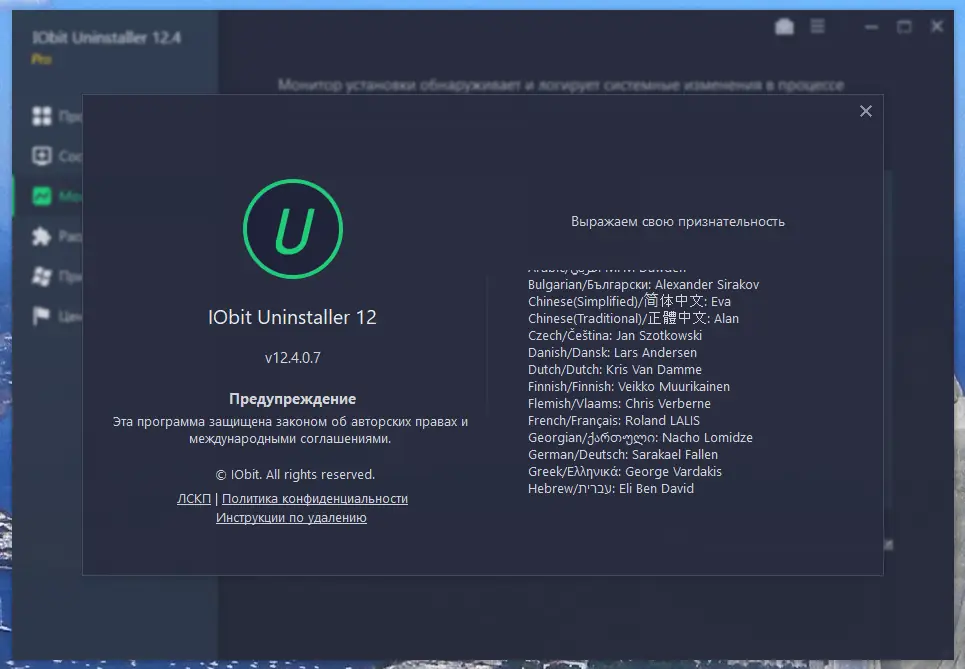The height and width of the screenshot is (669, 965).
Task: Open the Политика конфиденциальности link
Action: (x=314, y=499)
